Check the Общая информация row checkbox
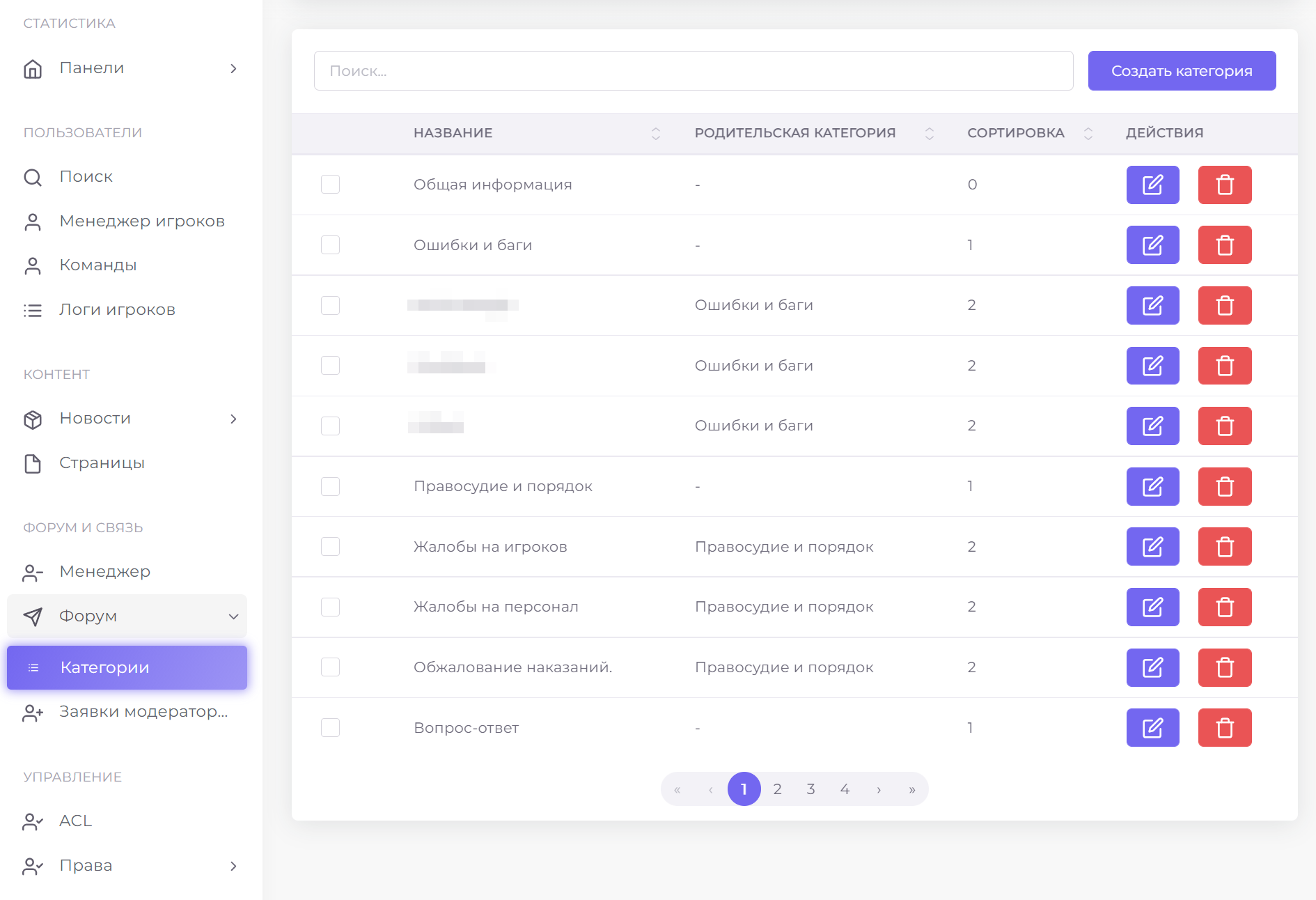Viewport: 1316px width, 900px height. click(x=330, y=185)
